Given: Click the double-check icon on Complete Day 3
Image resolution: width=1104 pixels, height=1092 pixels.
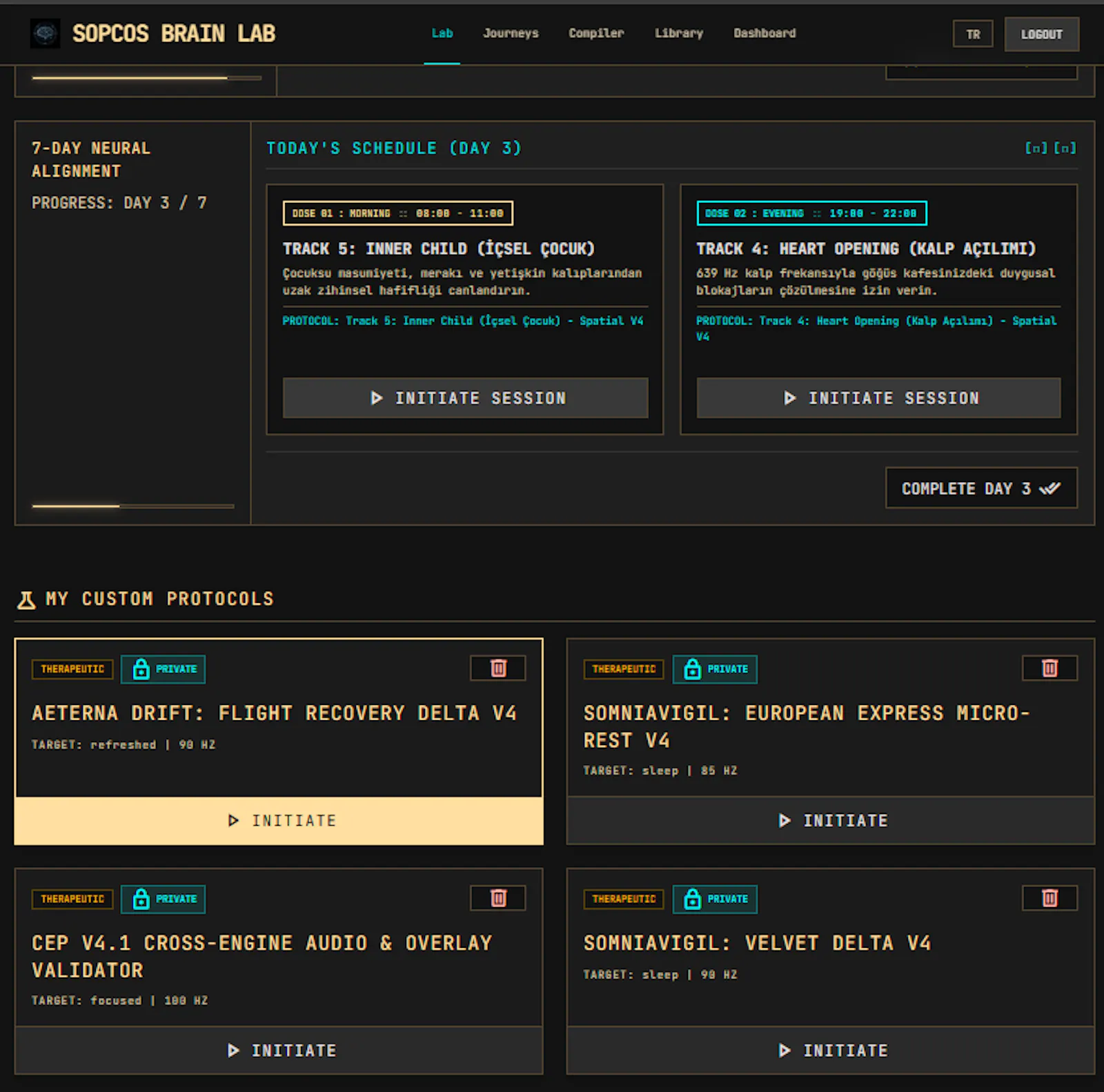Looking at the screenshot, I should [1050, 488].
